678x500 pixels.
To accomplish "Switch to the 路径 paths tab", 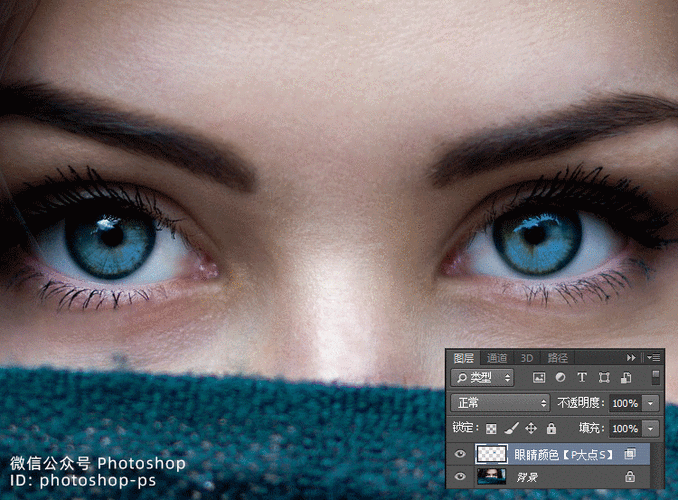I will (x=558, y=357).
